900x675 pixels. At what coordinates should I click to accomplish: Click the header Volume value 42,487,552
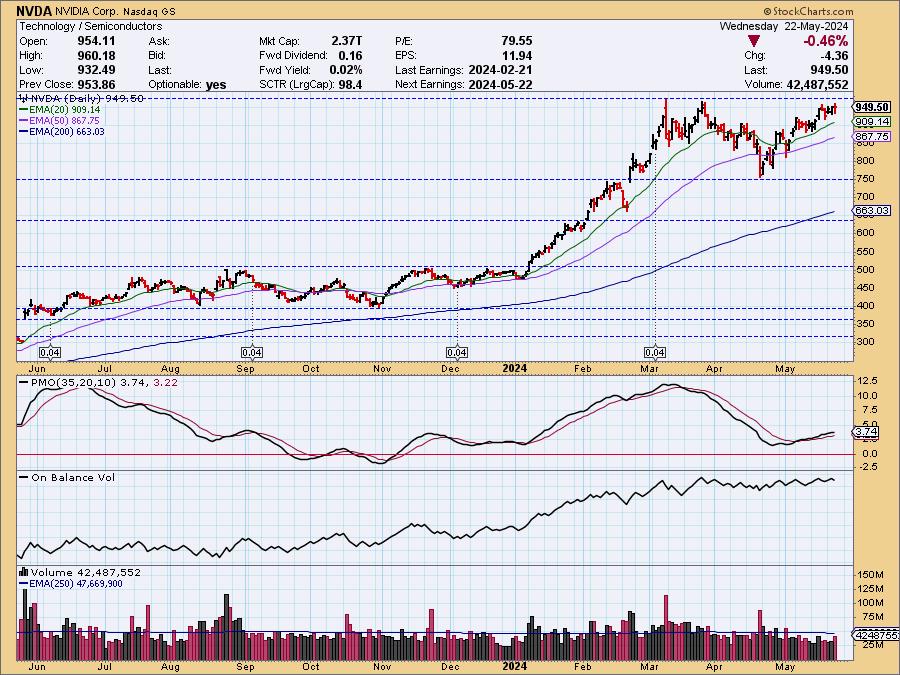click(817, 84)
